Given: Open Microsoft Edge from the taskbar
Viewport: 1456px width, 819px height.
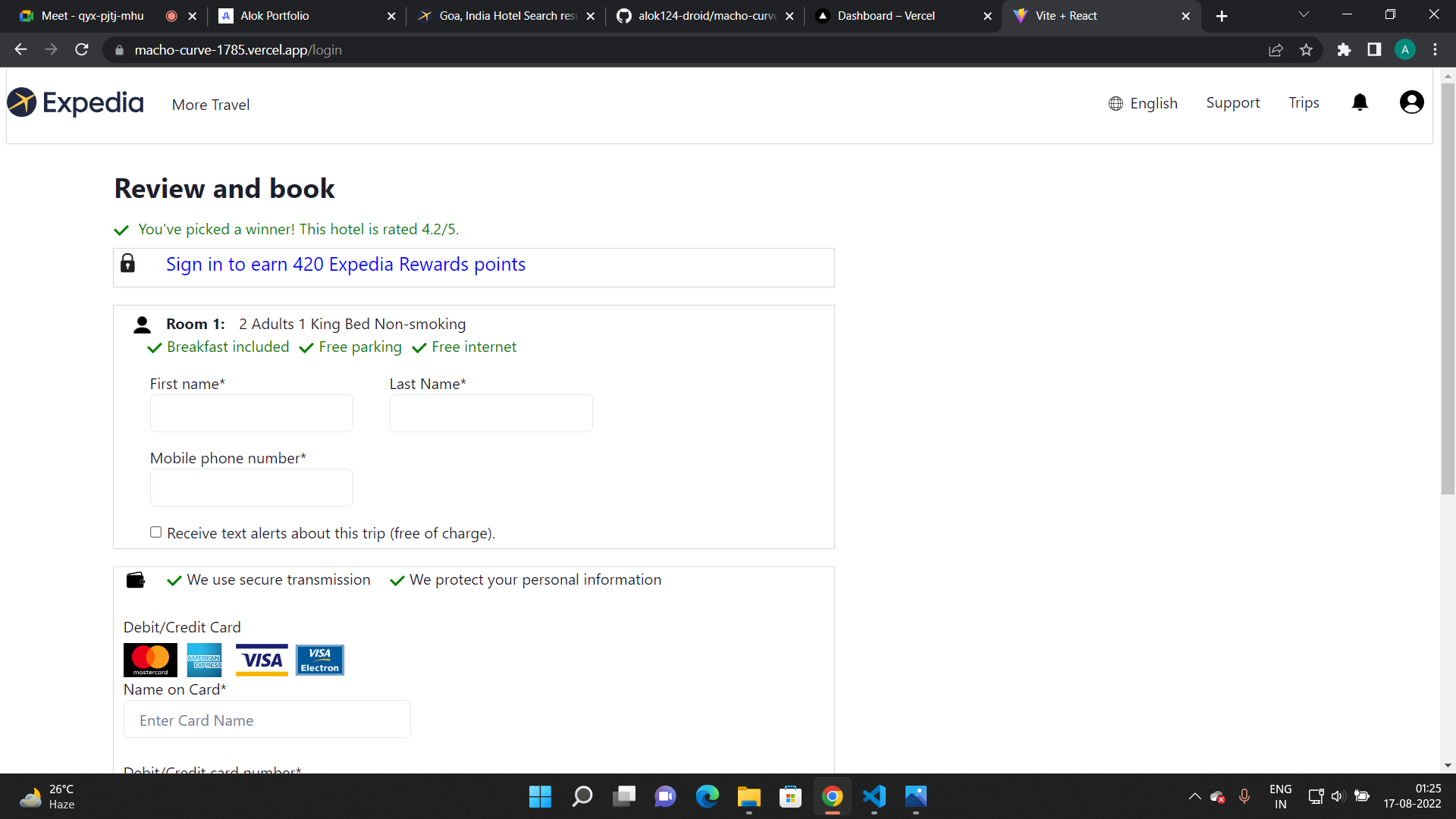Looking at the screenshot, I should pyautogui.click(x=707, y=796).
